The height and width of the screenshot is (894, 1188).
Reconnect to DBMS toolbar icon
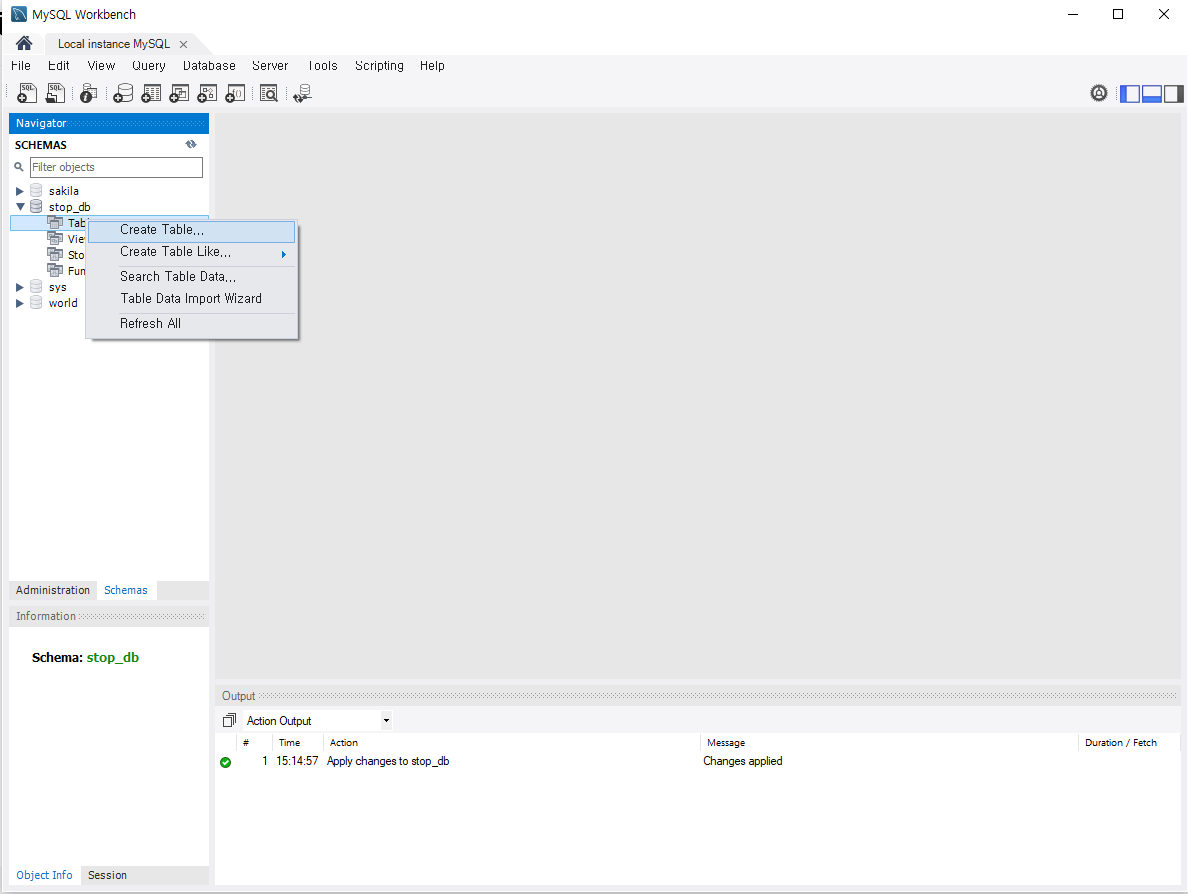[x=302, y=93]
